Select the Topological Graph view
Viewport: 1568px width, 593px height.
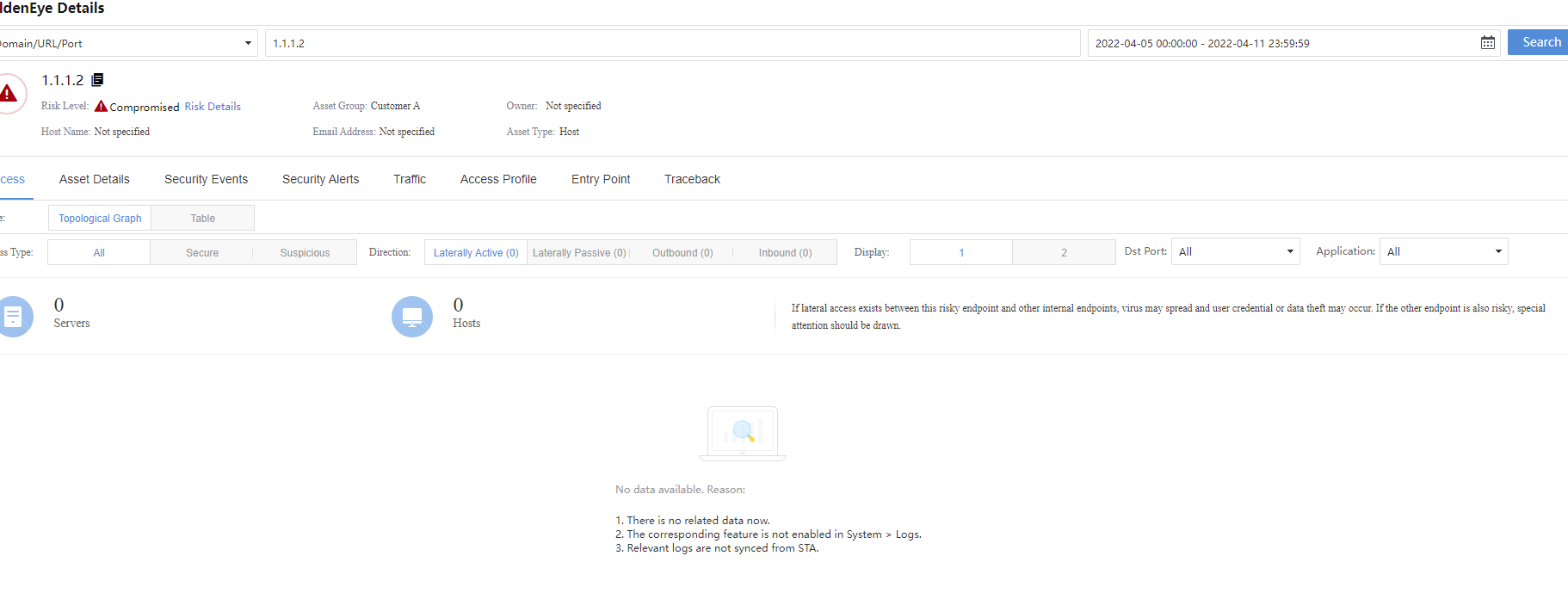pyautogui.click(x=100, y=218)
